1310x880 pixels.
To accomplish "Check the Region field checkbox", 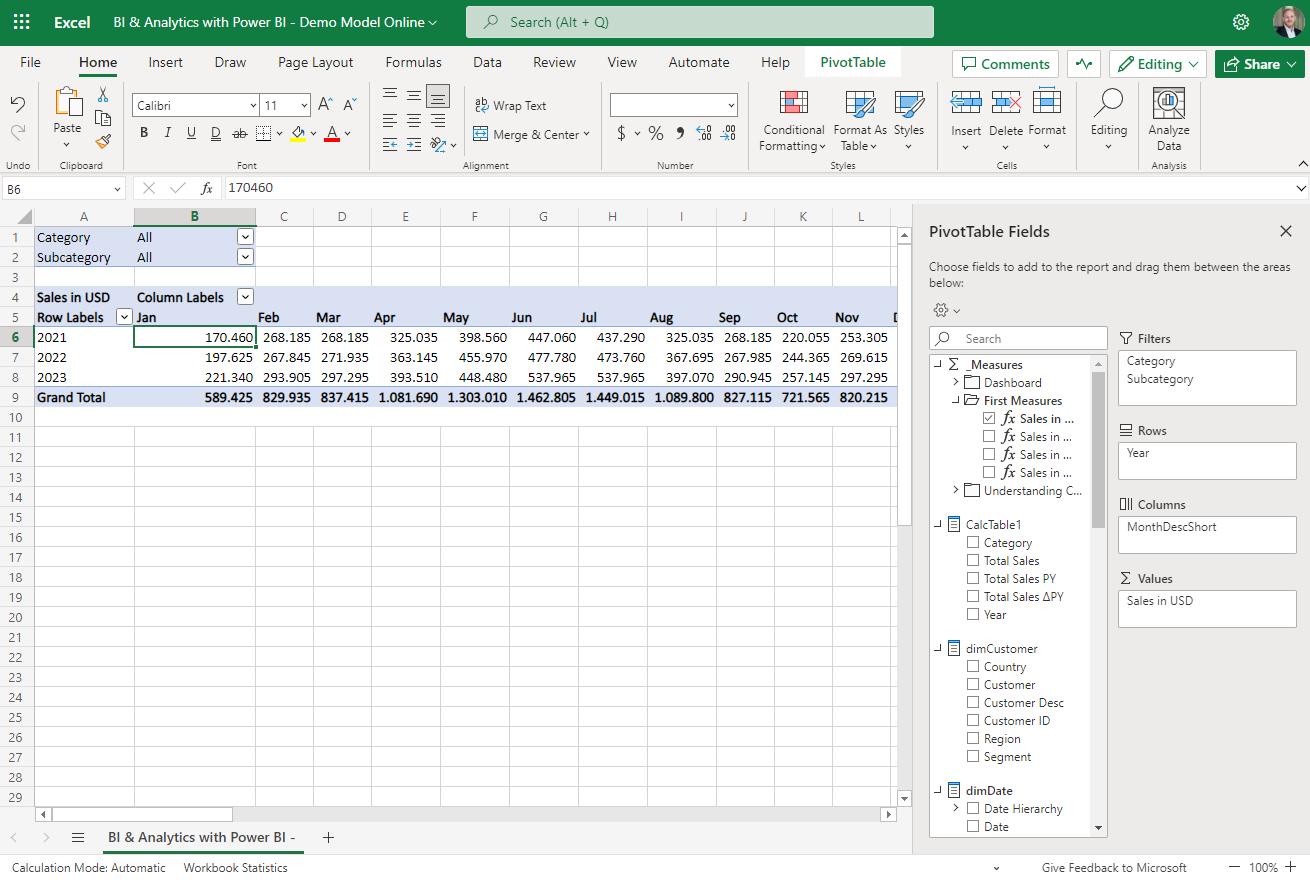I will [x=973, y=739].
